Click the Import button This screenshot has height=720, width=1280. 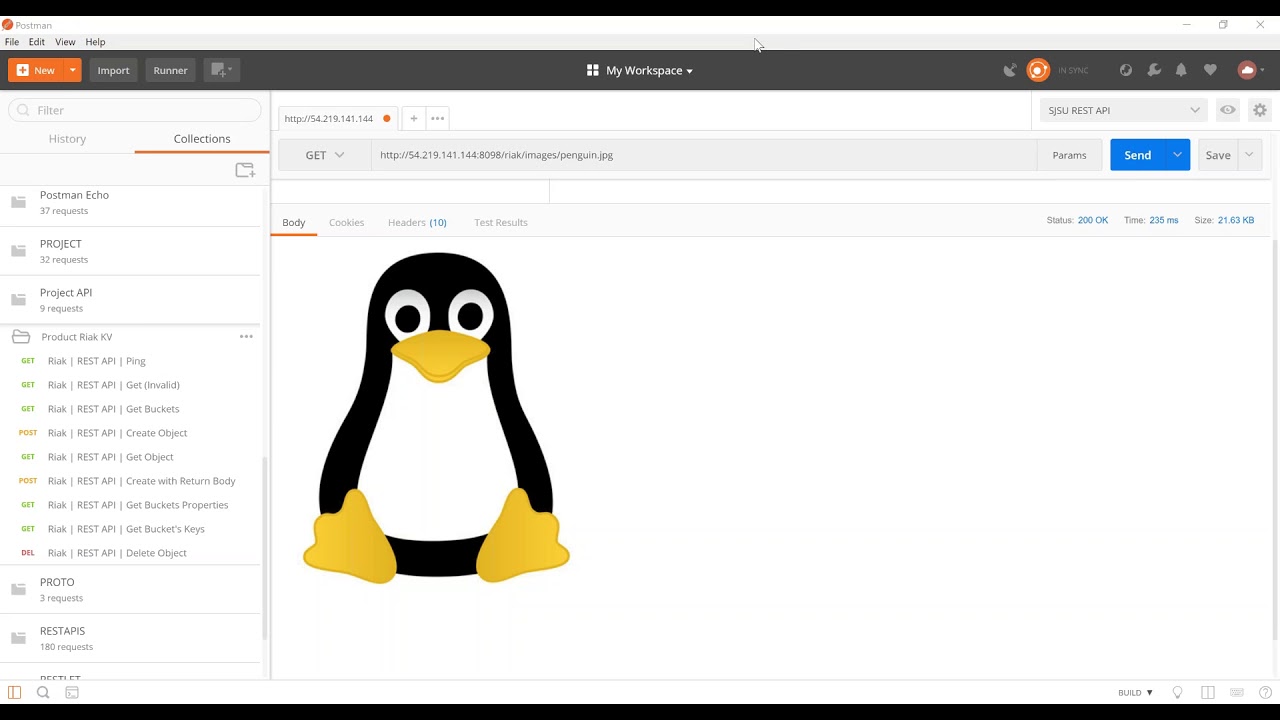pyautogui.click(x=113, y=70)
